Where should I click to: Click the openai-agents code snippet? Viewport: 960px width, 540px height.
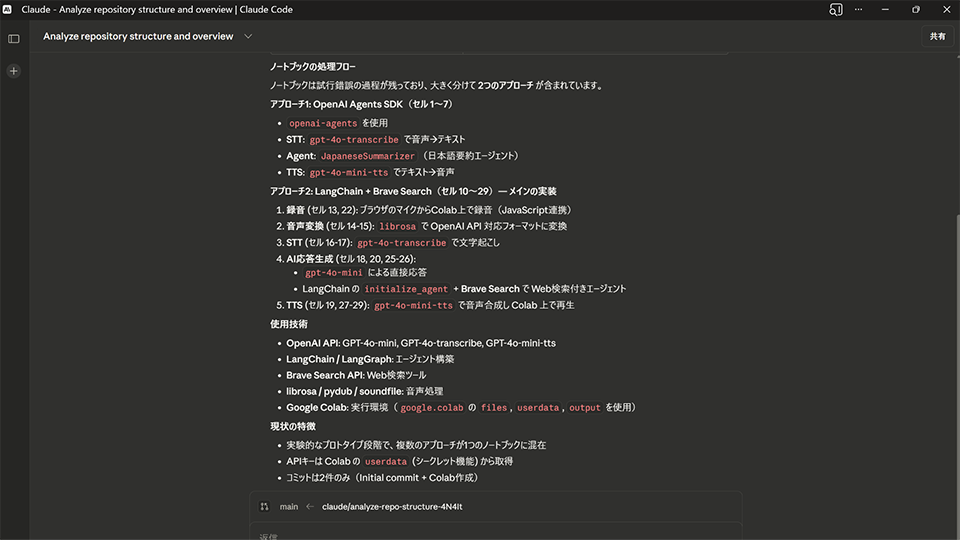[323, 123]
